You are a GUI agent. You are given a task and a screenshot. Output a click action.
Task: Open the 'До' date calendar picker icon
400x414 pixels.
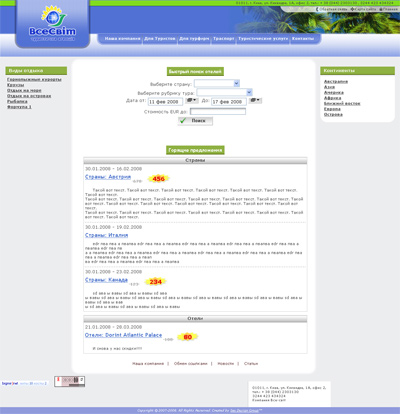tap(255, 100)
